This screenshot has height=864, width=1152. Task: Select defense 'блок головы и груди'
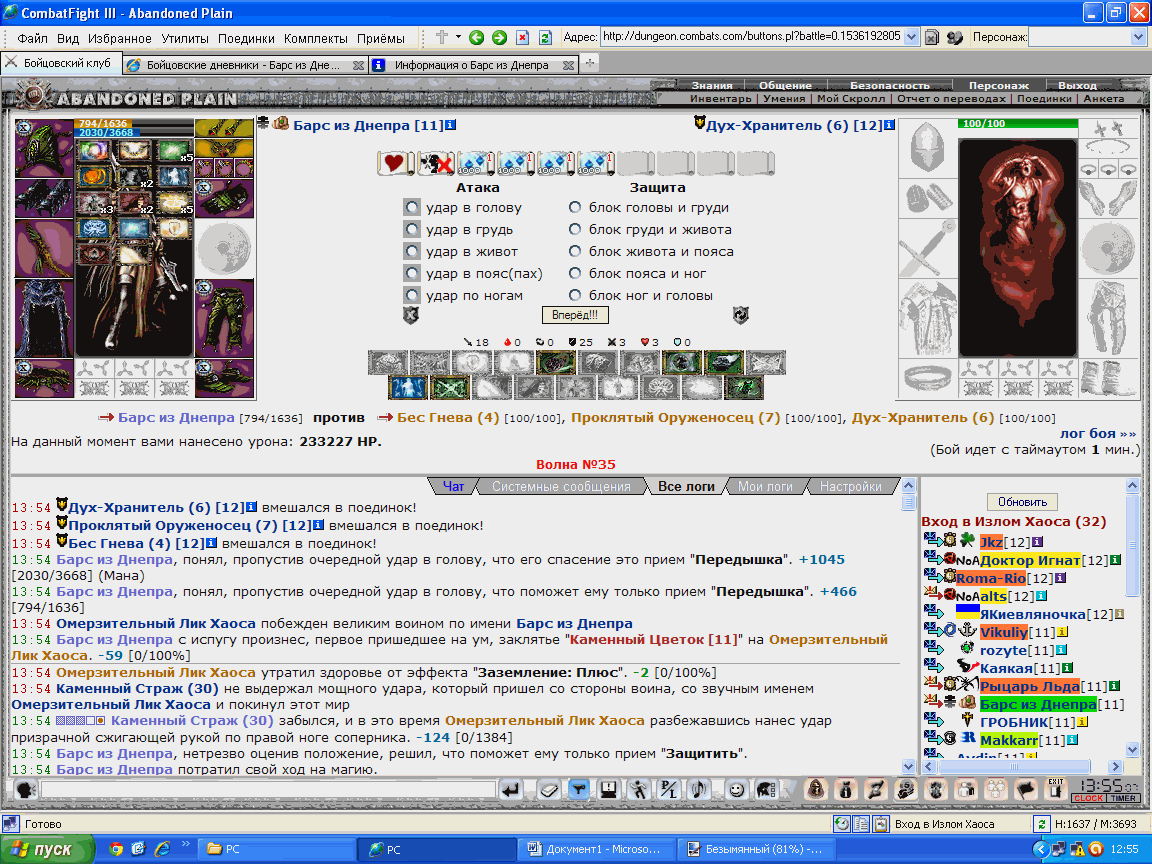pos(575,208)
